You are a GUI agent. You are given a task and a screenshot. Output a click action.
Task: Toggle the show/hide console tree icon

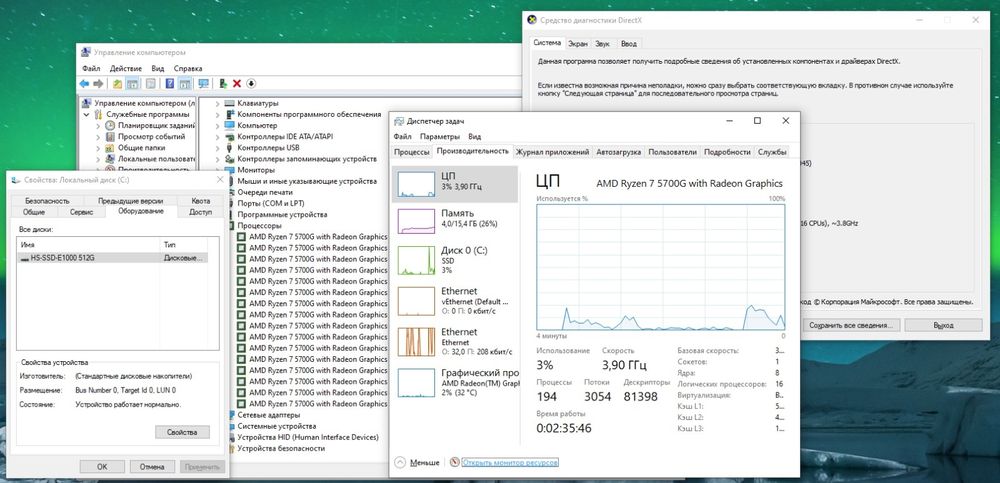tap(133, 84)
